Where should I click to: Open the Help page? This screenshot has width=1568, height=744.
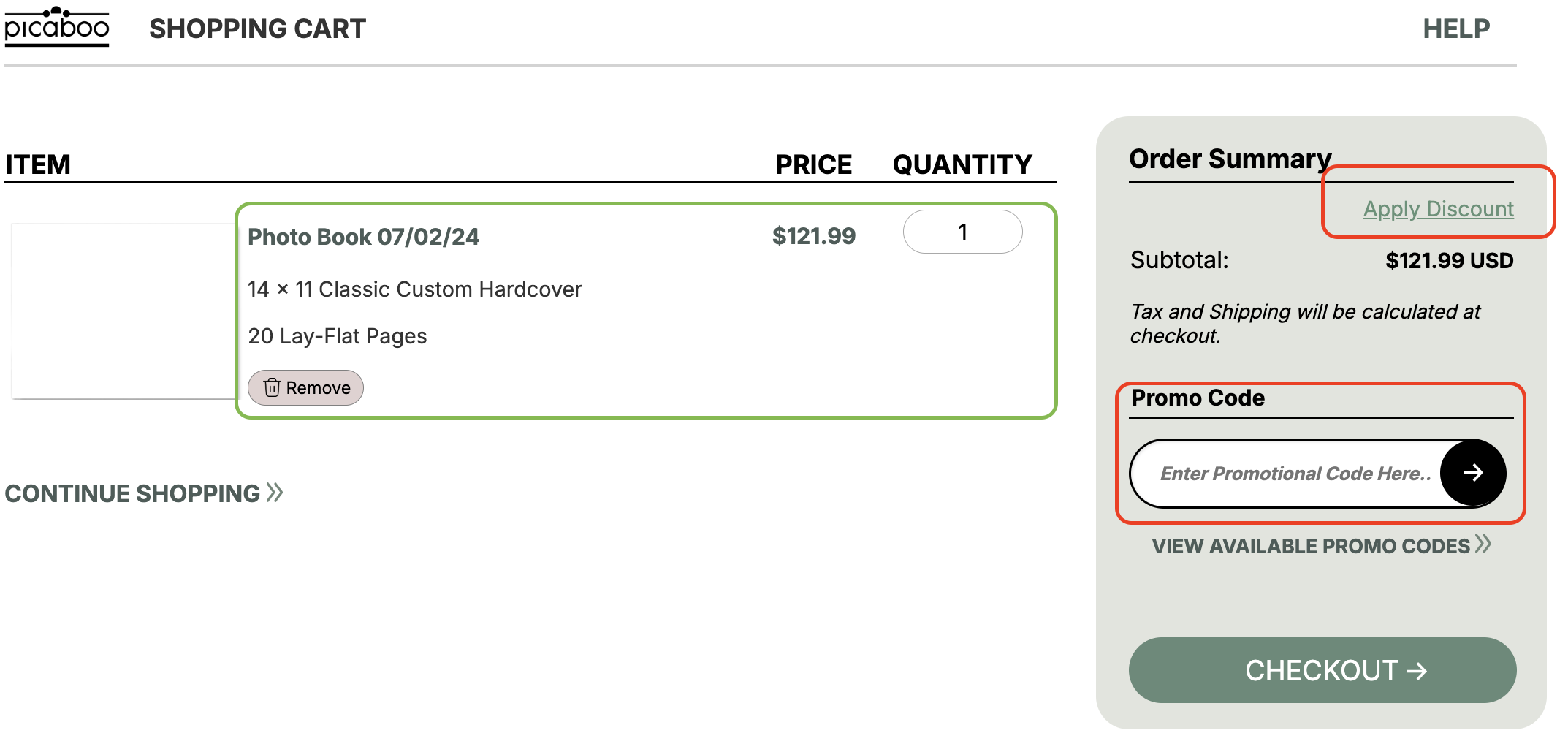pyautogui.click(x=1455, y=29)
